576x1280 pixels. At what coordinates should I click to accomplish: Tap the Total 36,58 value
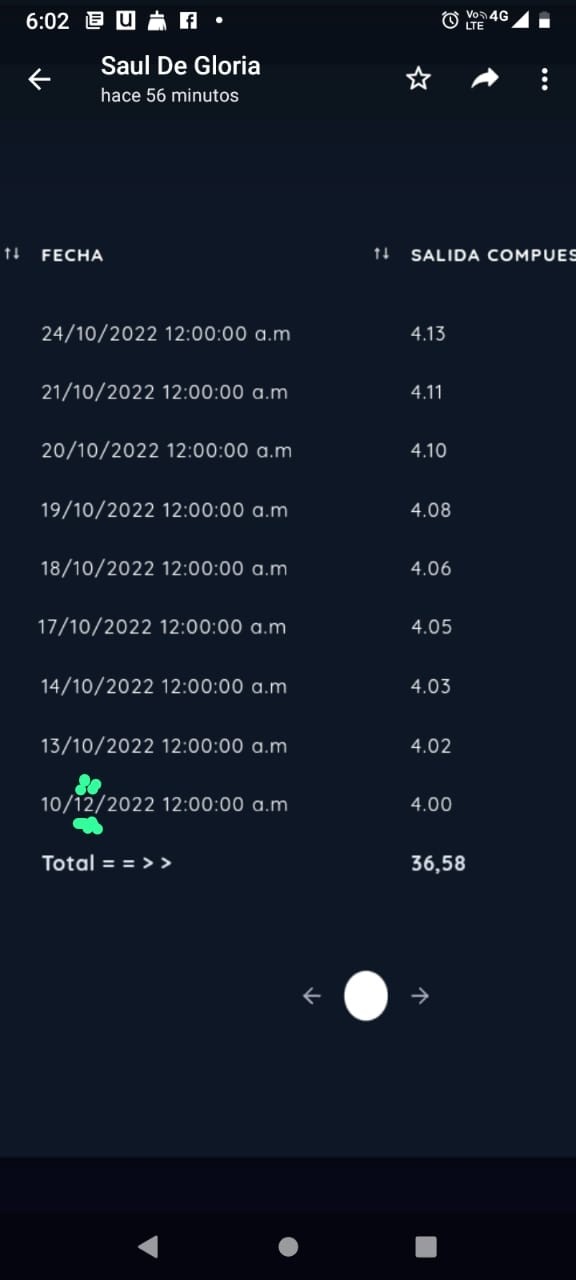pyautogui.click(x=438, y=863)
